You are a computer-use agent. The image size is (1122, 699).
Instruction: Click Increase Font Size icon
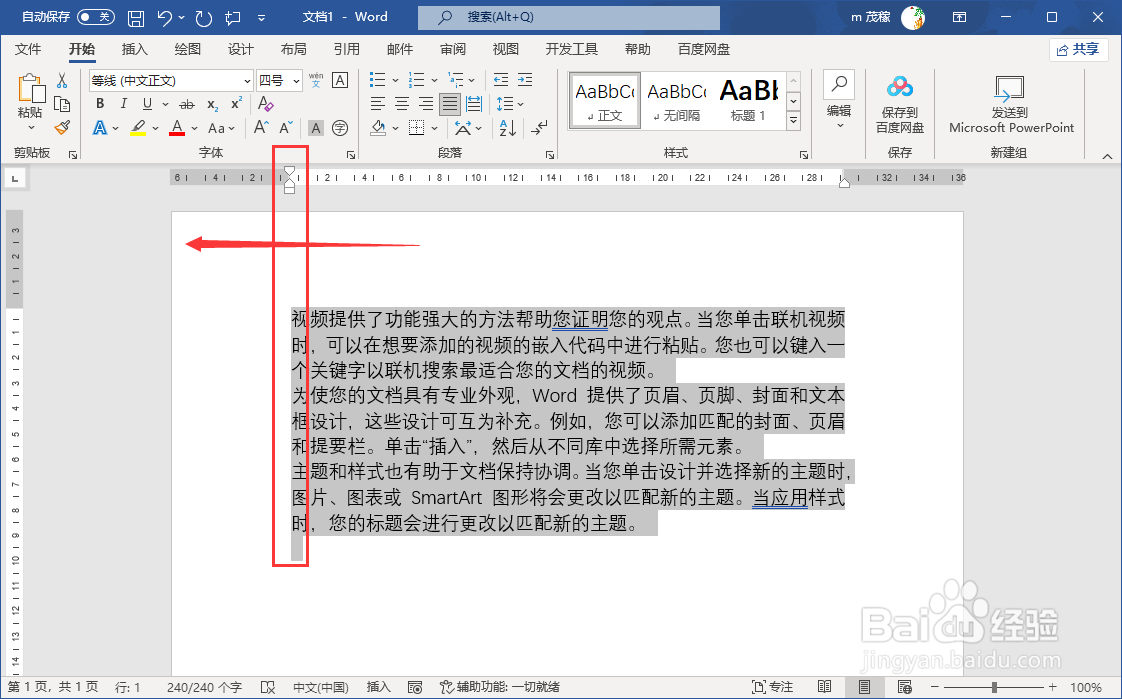(261, 128)
